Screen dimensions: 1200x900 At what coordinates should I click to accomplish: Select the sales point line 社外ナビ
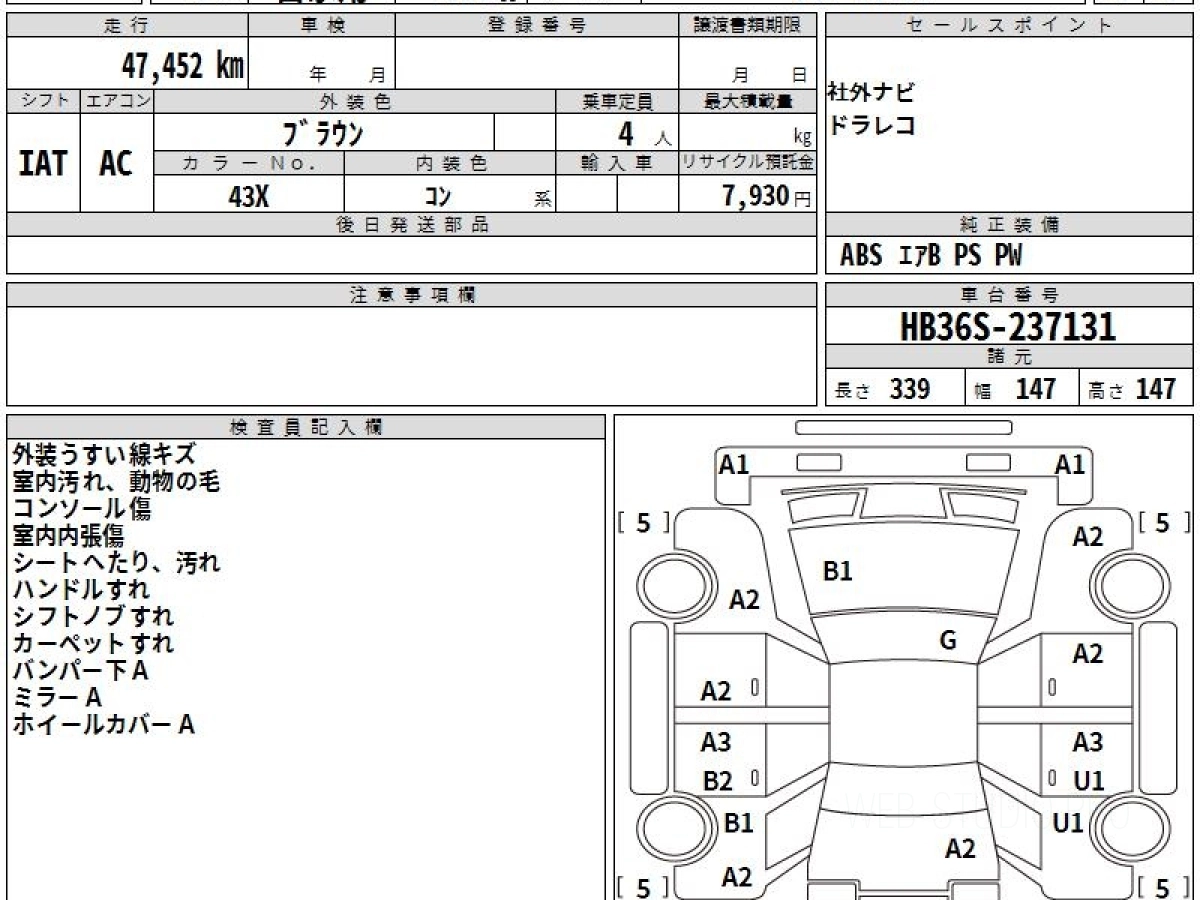click(870, 93)
